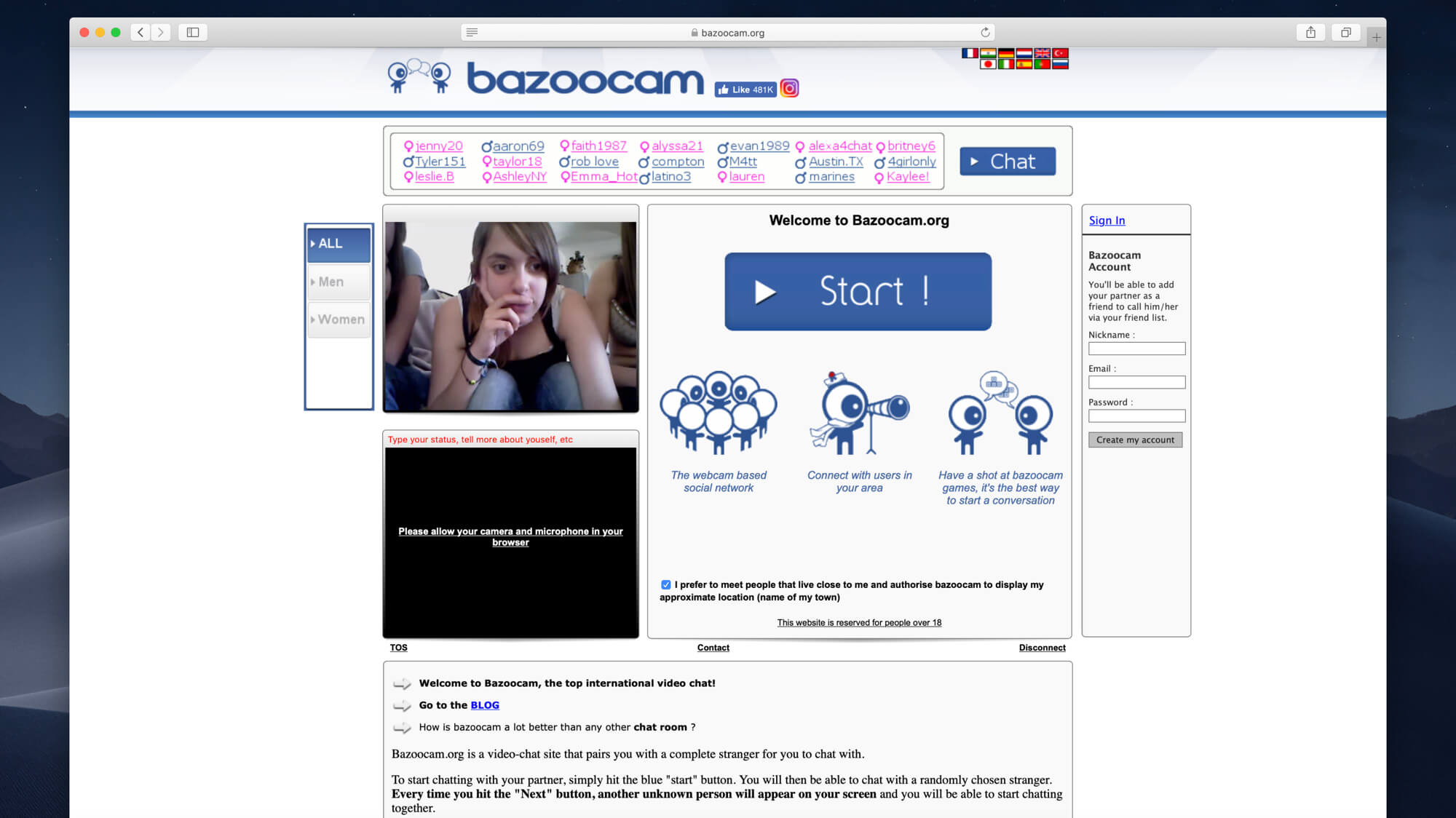1456x818 pixels.
Task: Click Create my account button
Action: 1135,440
